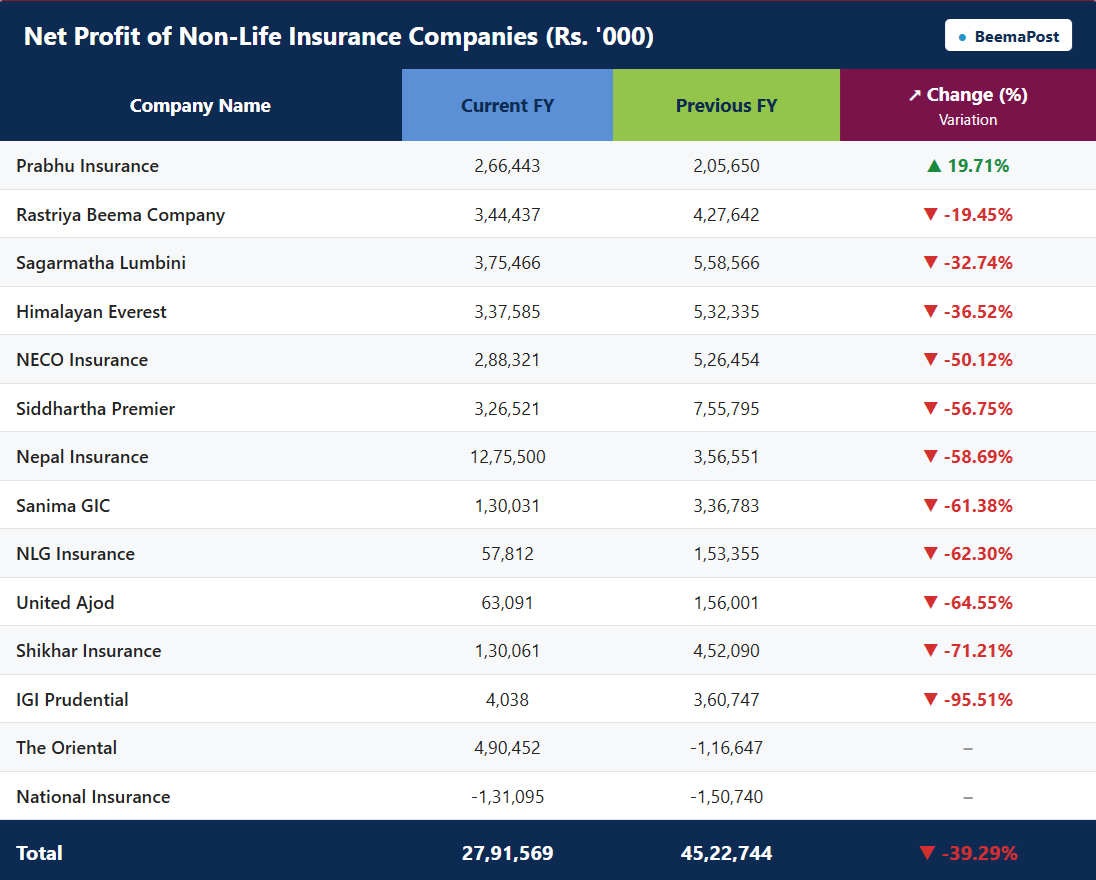Select the United Ajod name

tap(65, 603)
